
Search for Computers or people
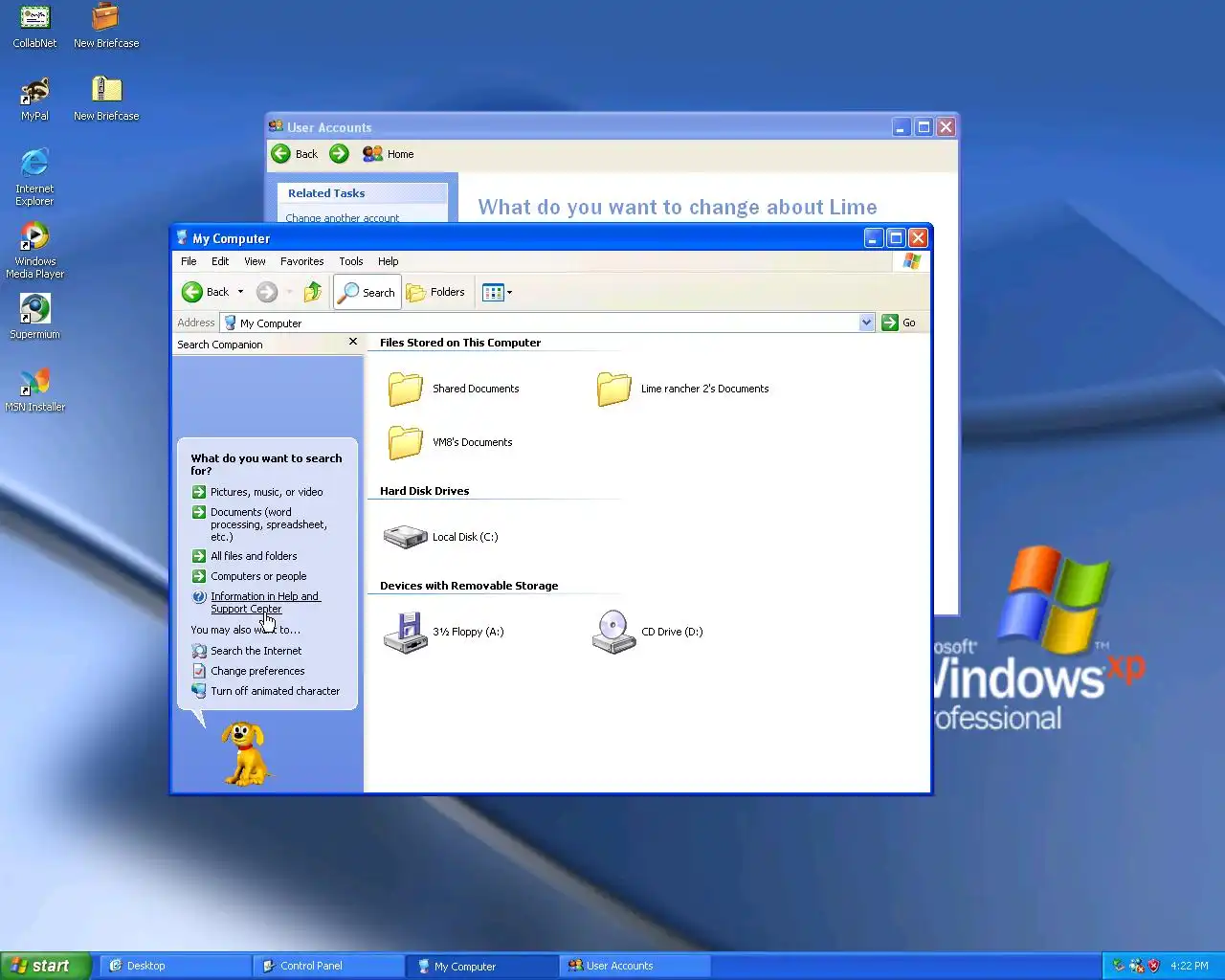click(250, 576)
